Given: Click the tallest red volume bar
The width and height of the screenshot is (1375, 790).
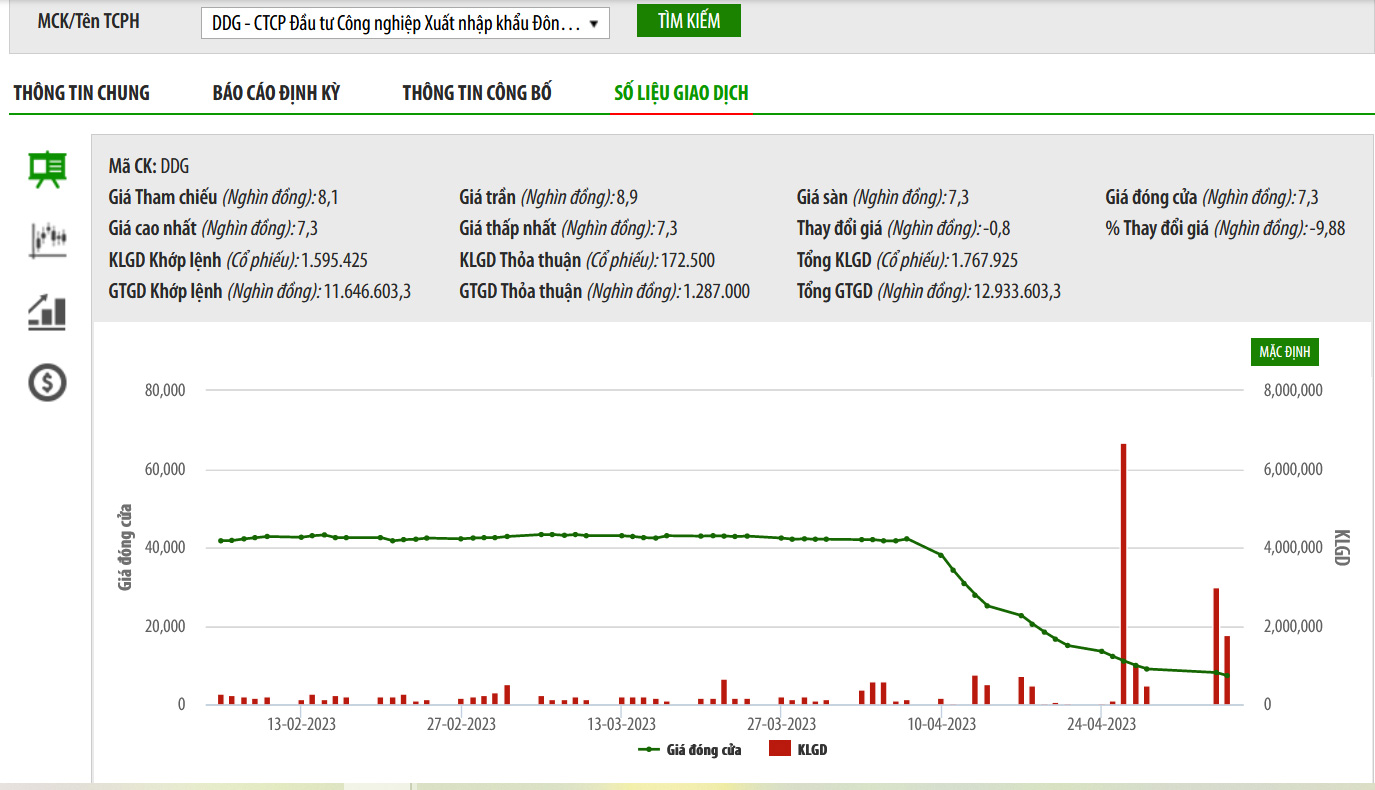Looking at the screenshot, I should coord(1123,574).
